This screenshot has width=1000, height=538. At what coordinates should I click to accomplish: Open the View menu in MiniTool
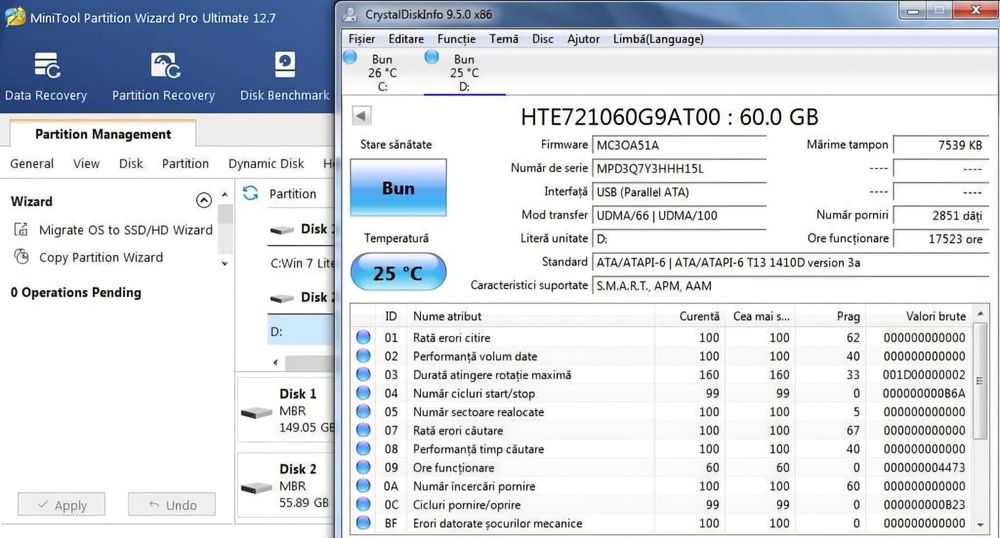86,163
